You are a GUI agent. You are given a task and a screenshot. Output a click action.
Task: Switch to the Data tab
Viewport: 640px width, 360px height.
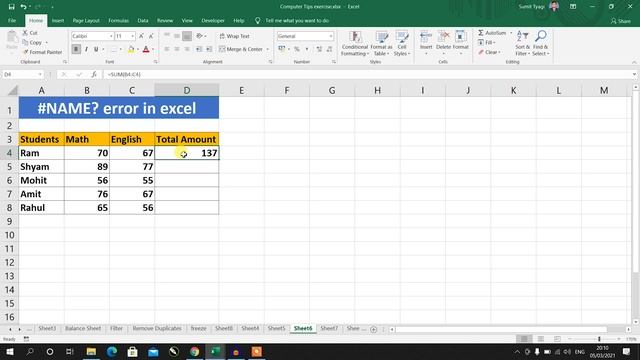pyautogui.click(x=143, y=20)
